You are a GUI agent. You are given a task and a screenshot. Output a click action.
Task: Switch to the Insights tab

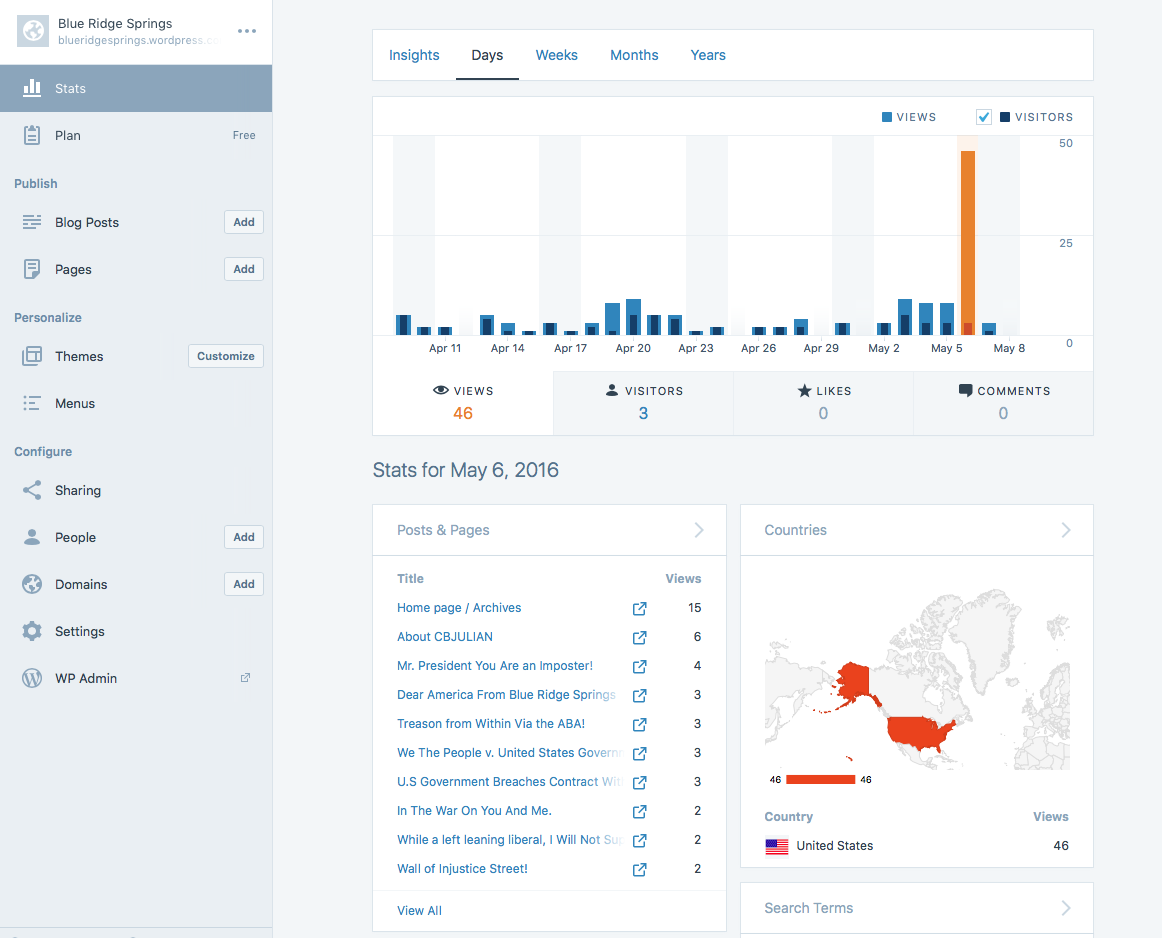(x=414, y=55)
